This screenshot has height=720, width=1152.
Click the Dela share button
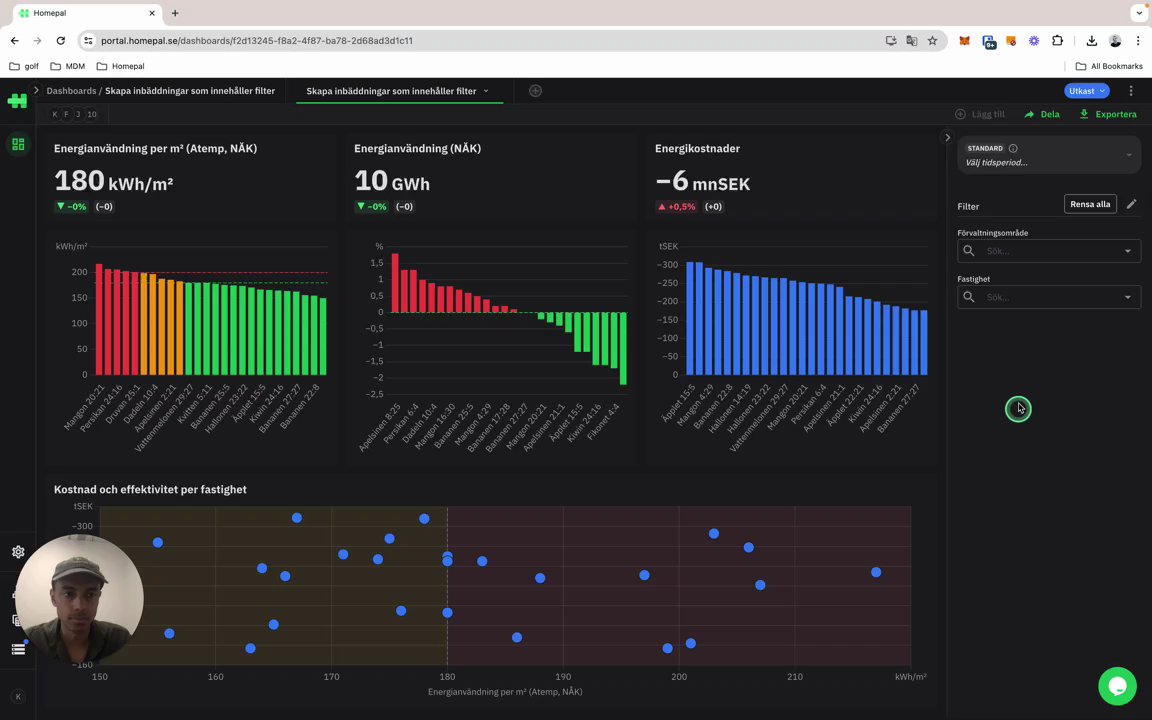(x=1042, y=115)
